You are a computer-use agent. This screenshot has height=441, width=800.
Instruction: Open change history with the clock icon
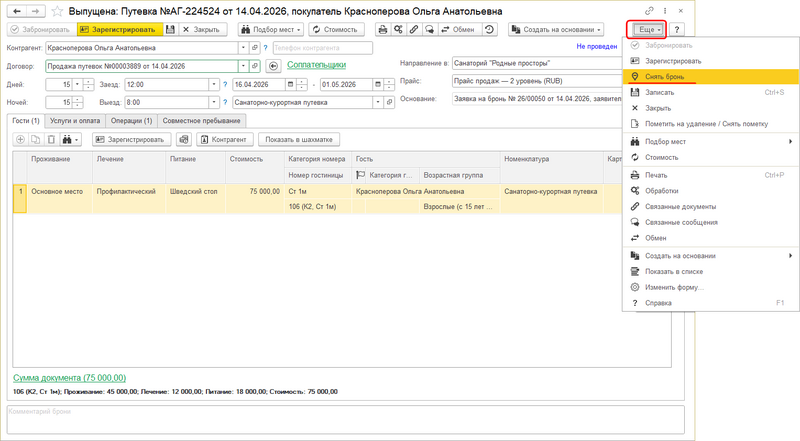pyautogui.click(x=488, y=30)
